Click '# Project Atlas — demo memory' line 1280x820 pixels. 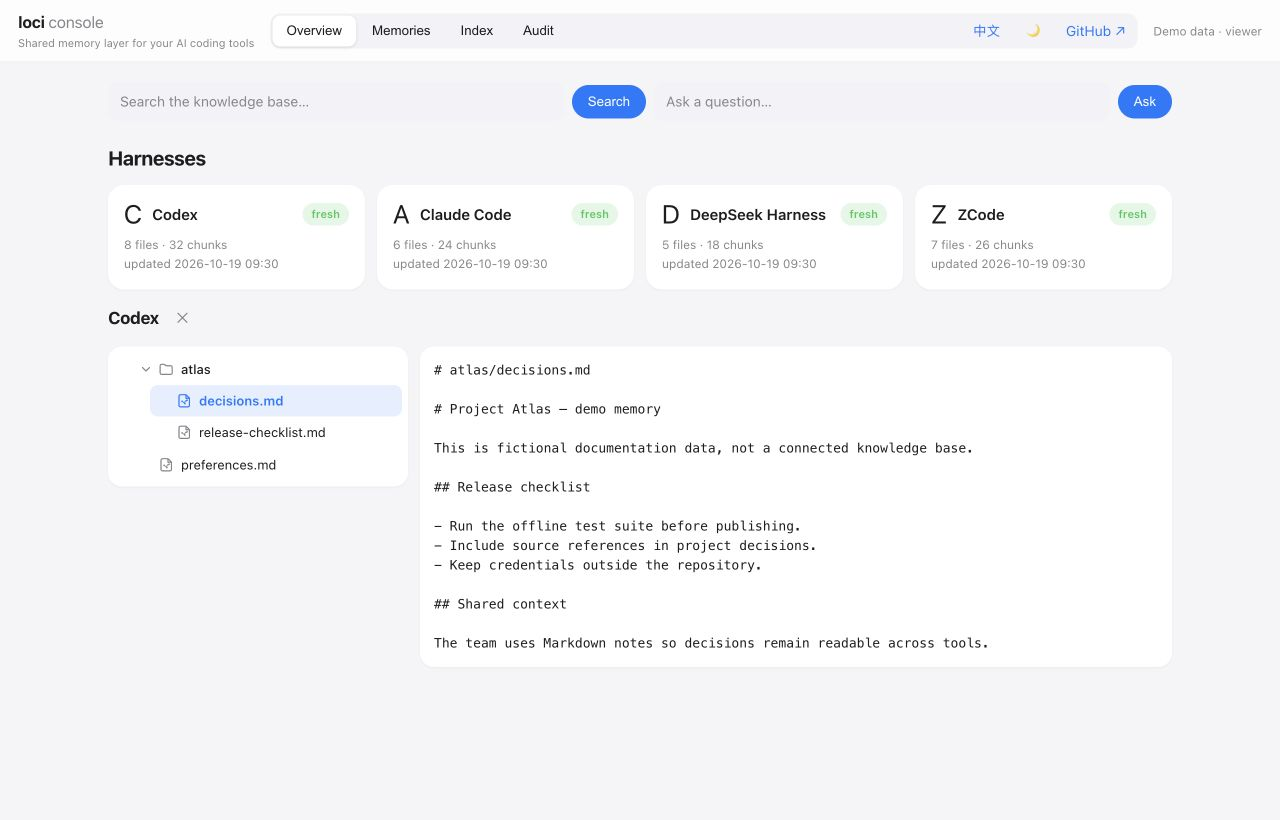547,409
